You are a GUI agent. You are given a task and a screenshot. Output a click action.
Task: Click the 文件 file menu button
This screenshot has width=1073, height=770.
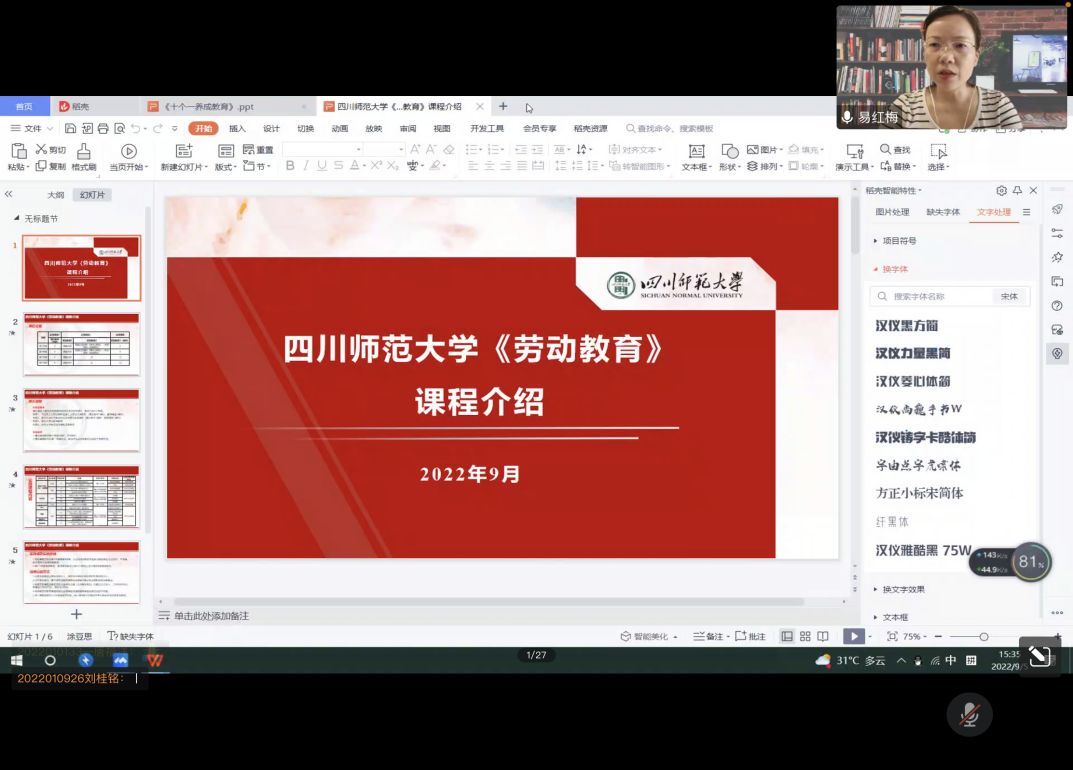pyautogui.click(x=31, y=128)
